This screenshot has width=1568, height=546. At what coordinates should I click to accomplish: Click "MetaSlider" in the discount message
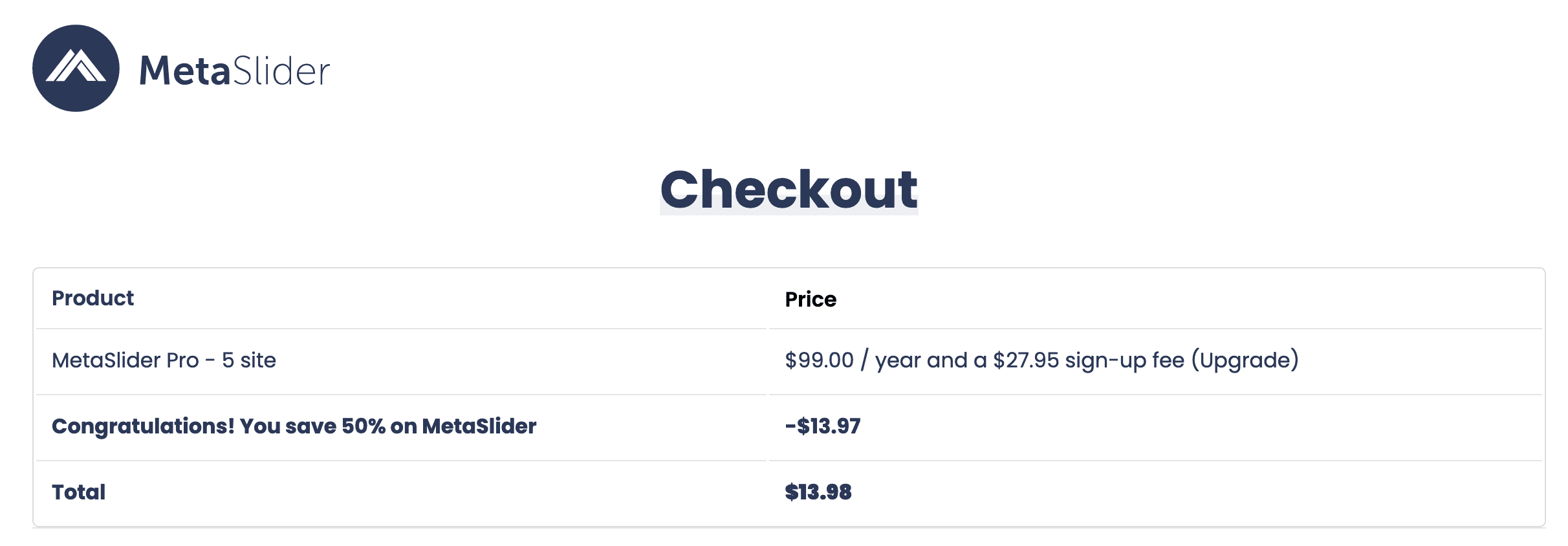479,426
